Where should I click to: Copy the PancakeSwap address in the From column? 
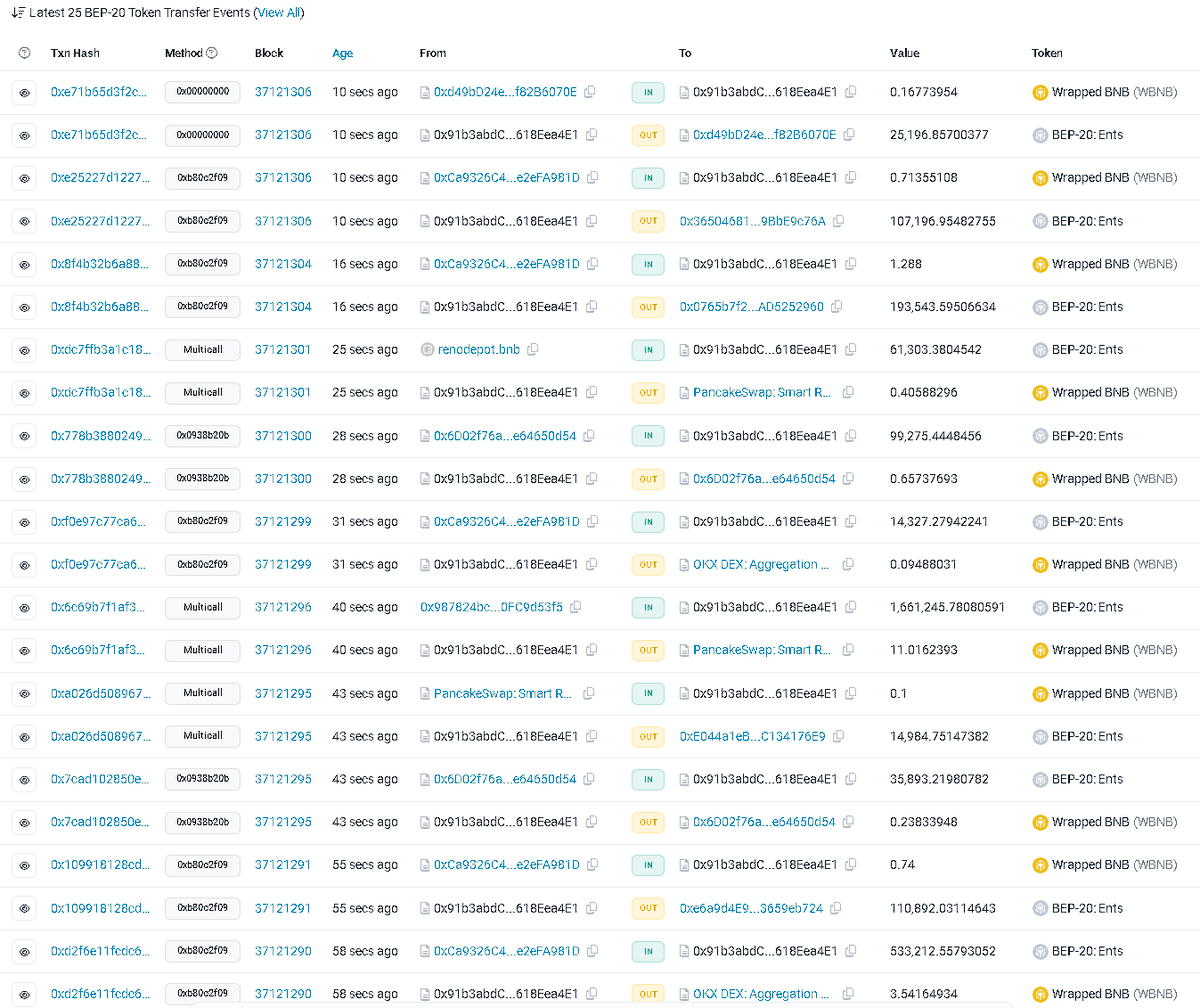(590, 694)
